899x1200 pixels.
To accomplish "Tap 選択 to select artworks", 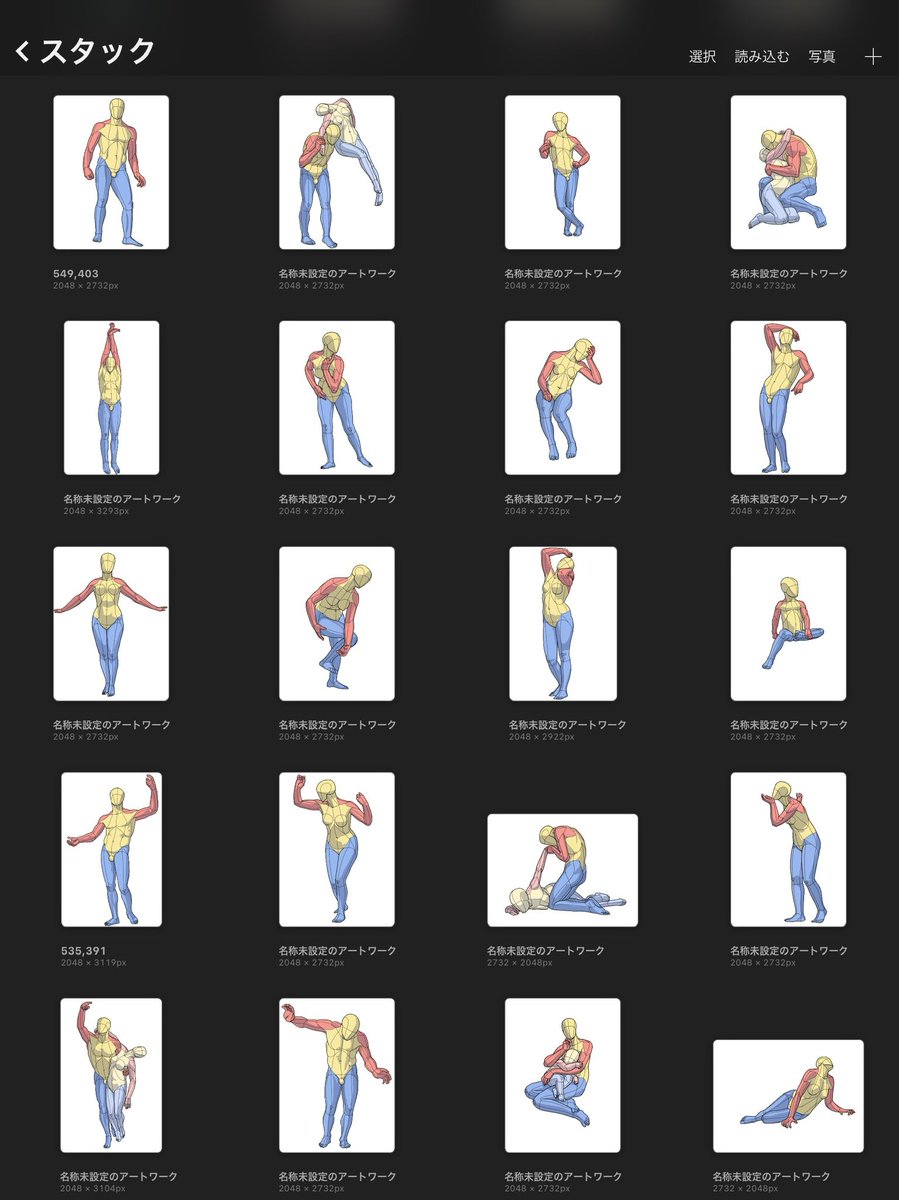I will pos(703,57).
